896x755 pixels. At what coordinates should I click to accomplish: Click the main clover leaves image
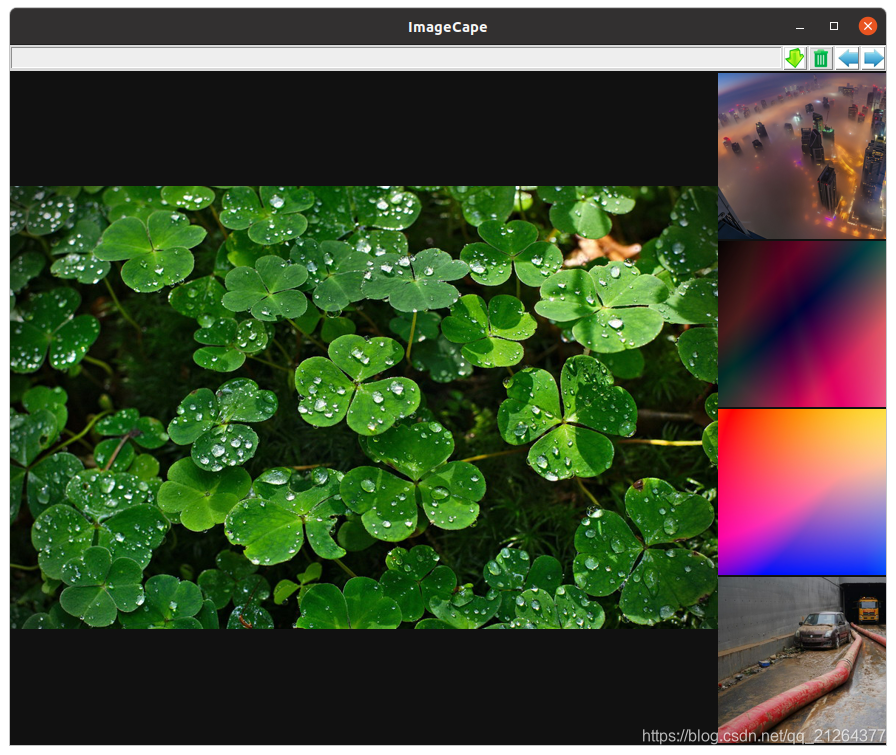coord(364,408)
